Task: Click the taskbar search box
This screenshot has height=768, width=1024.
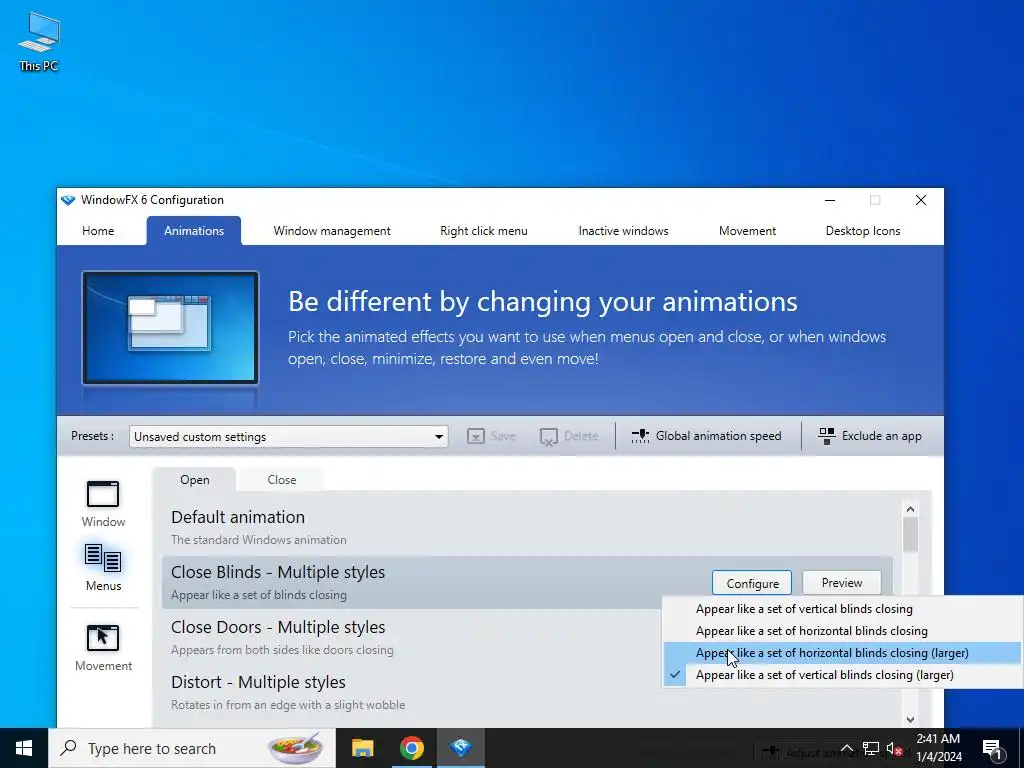Action: click(192, 748)
